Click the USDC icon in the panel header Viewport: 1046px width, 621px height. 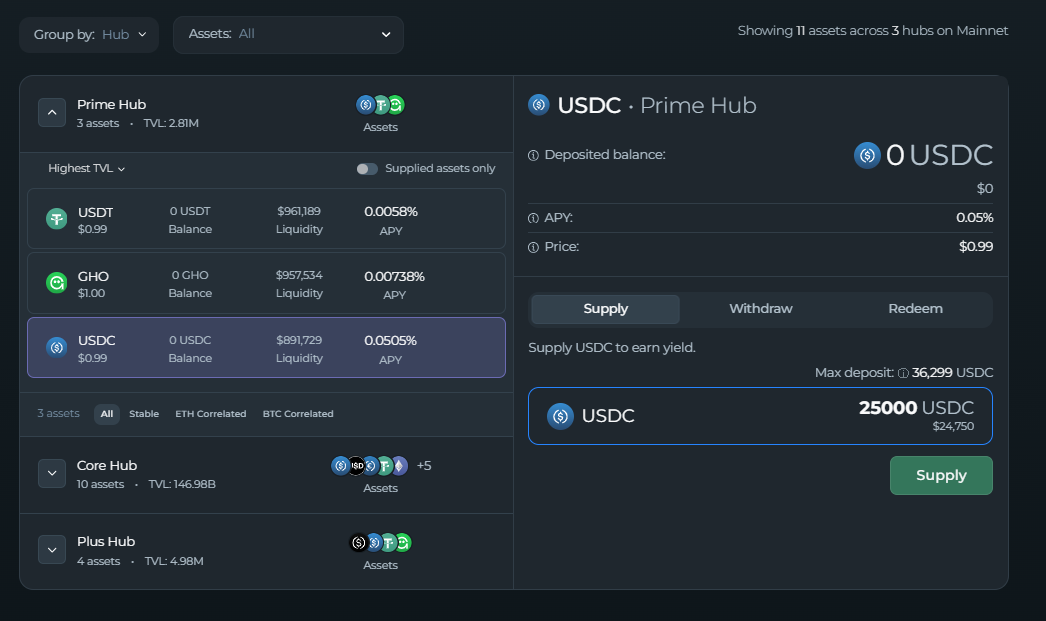coord(539,105)
